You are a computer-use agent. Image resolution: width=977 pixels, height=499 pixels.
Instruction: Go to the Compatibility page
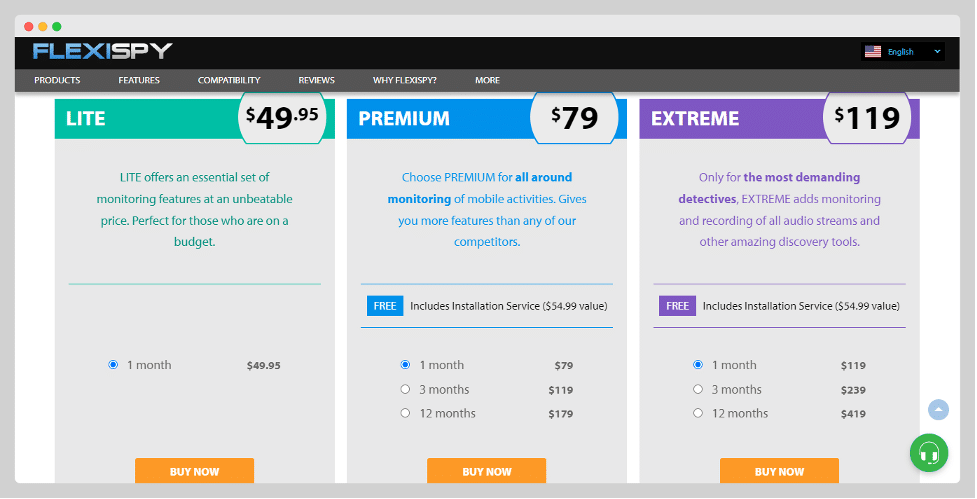click(229, 80)
